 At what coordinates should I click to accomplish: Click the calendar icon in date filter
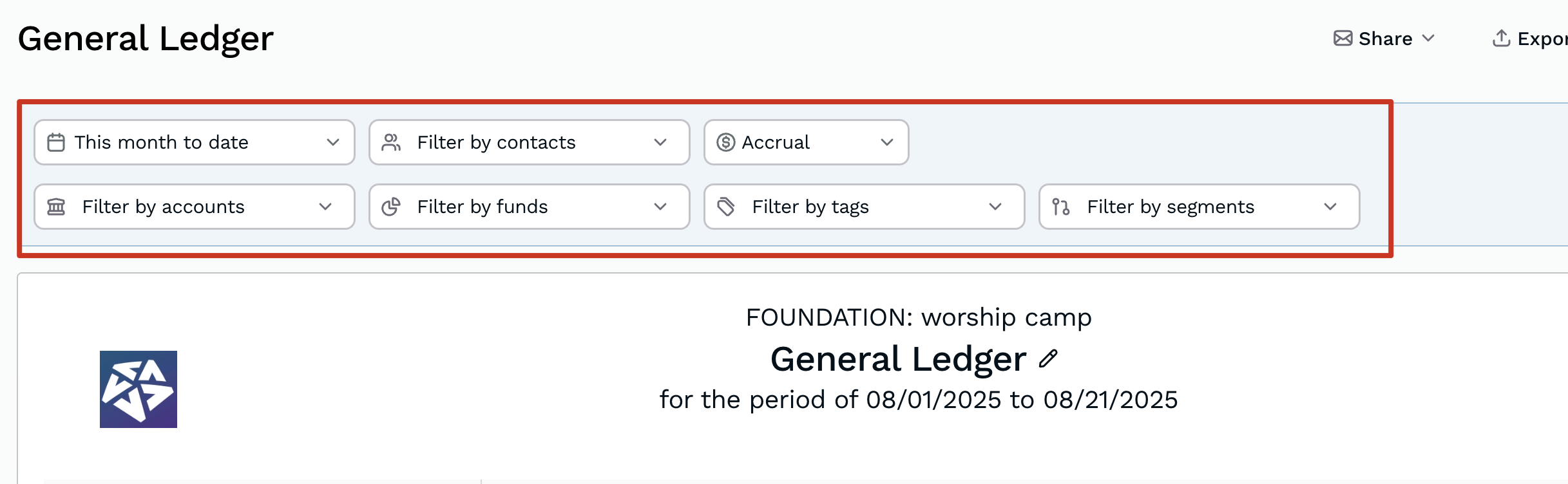[56, 142]
